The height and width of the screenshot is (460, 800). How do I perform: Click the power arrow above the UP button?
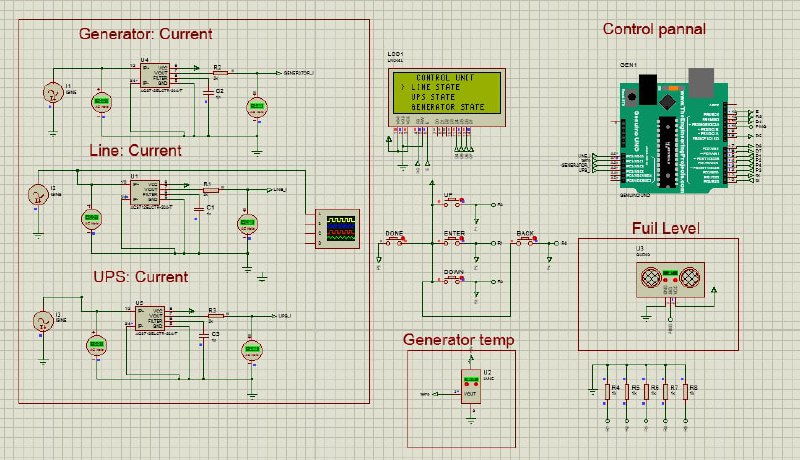[x=432, y=183]
